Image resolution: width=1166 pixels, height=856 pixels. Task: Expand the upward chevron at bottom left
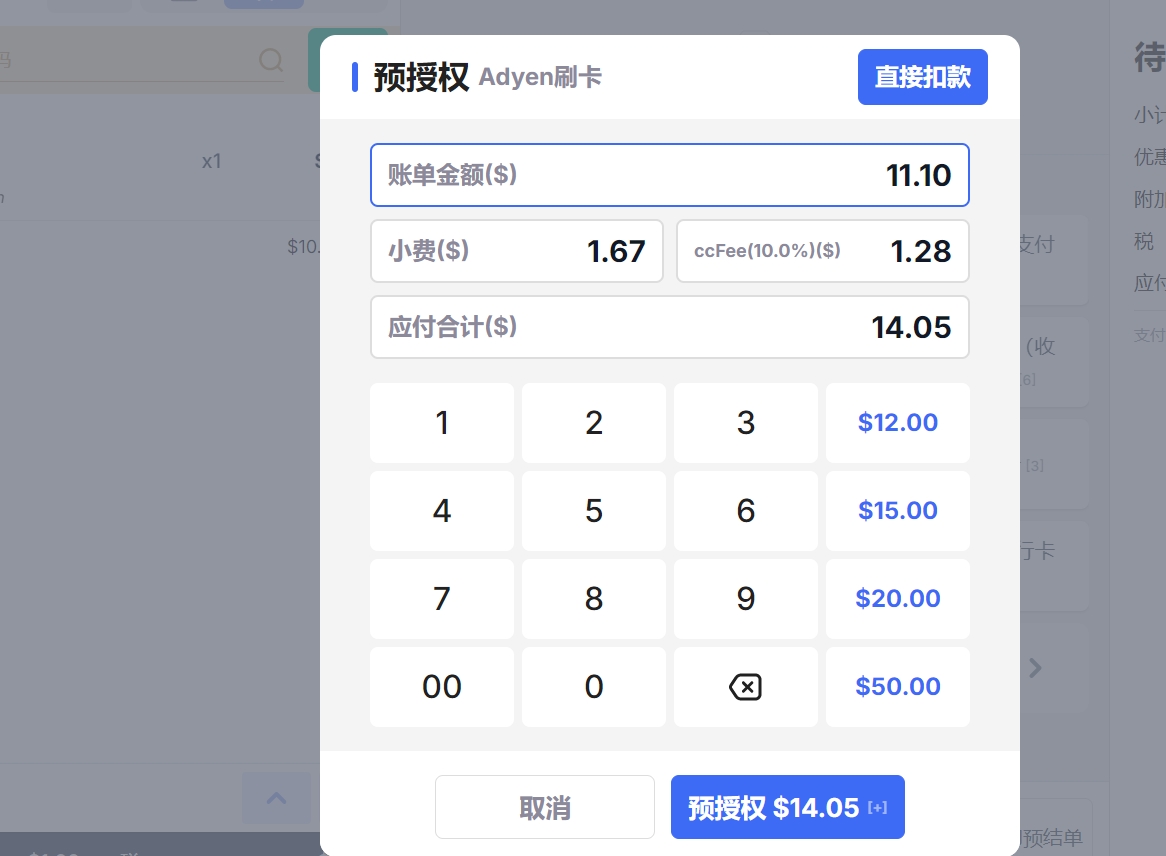point(276,798)
